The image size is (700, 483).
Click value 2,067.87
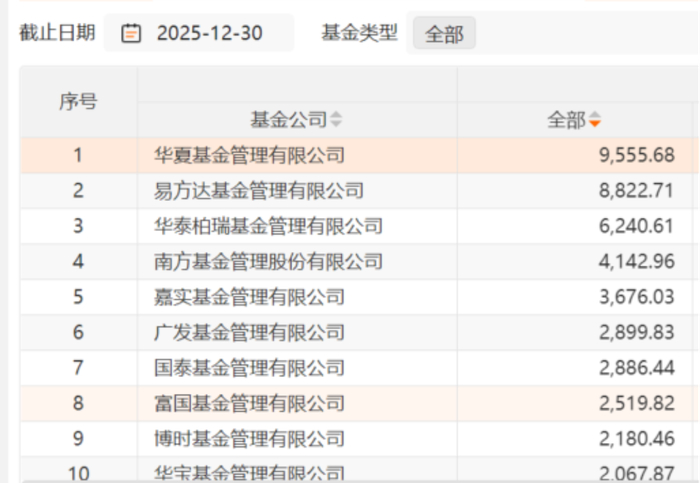tap(637, 473)
